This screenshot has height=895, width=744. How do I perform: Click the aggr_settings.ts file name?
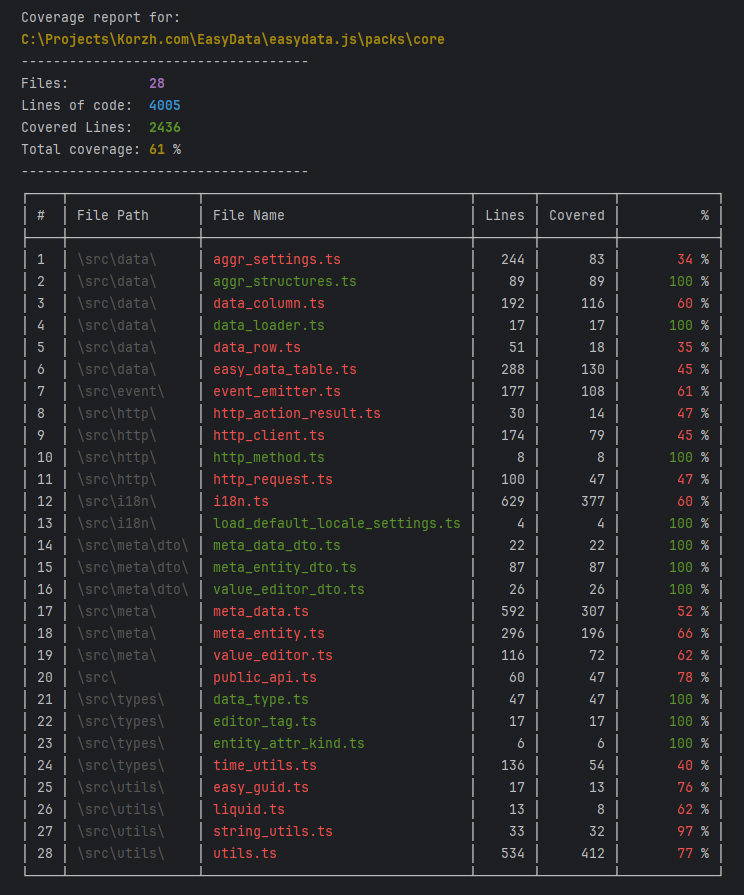277,259
